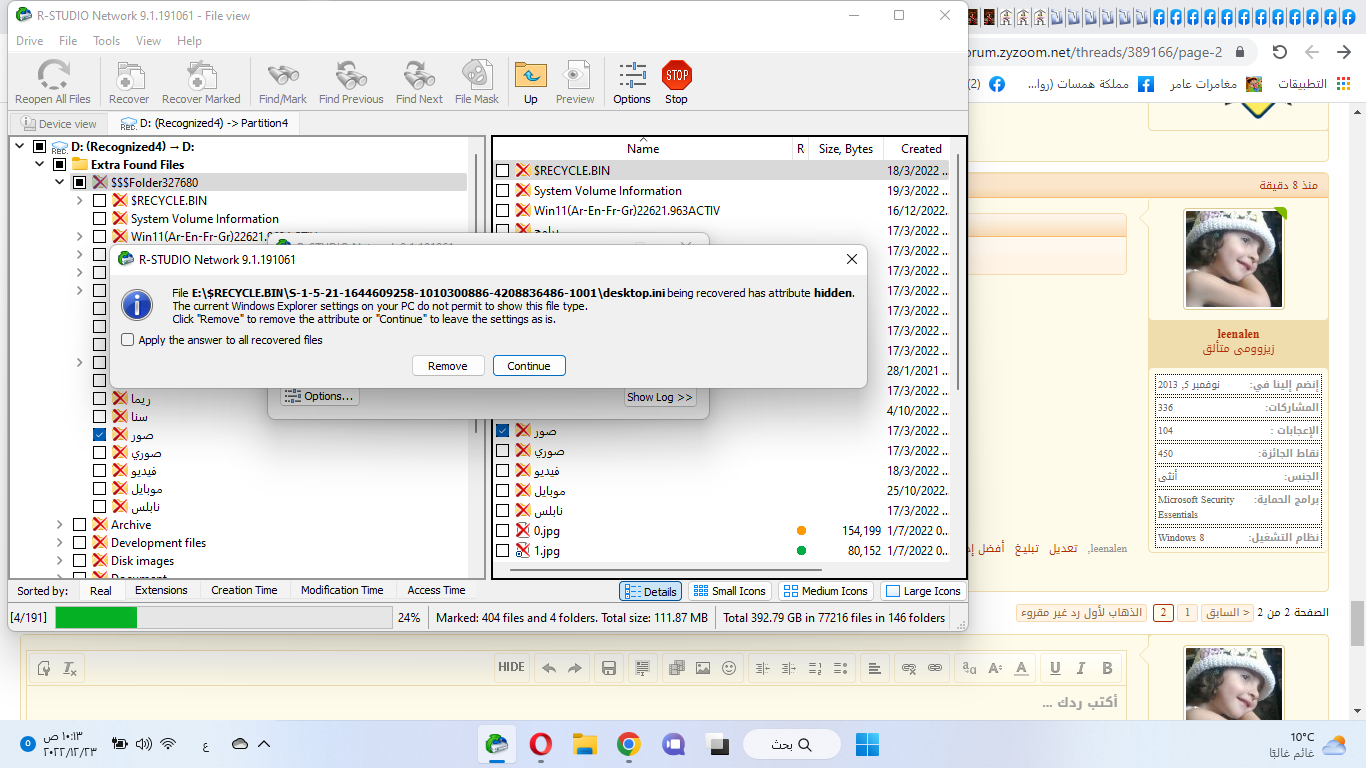Open the File menu

point(68,41)
